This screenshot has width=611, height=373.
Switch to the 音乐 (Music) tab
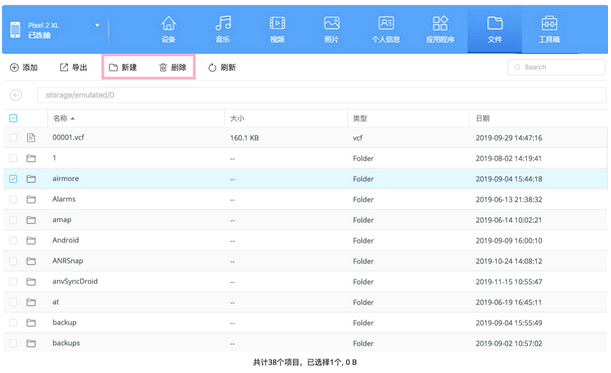point(223,29)
